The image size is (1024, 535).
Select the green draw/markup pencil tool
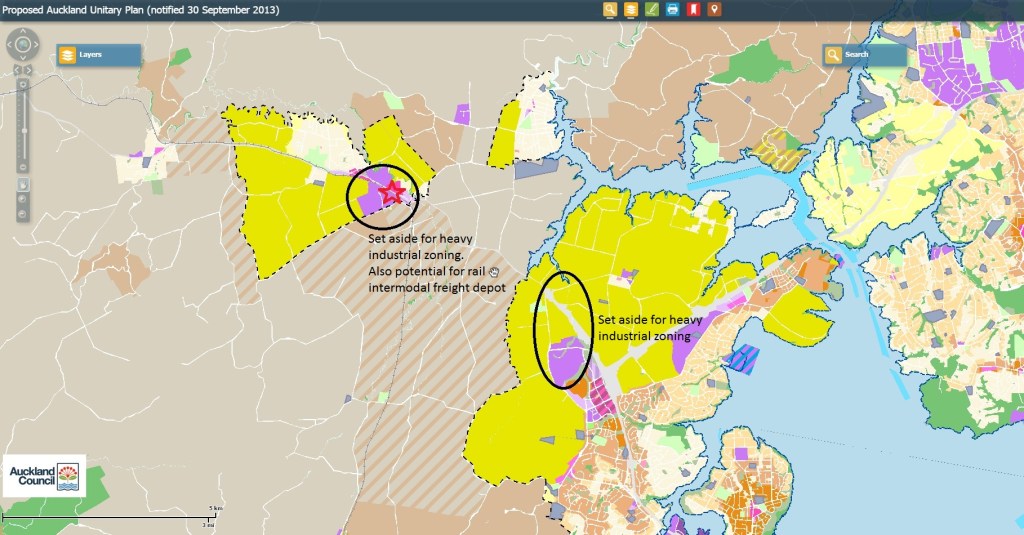click(652, 10)
